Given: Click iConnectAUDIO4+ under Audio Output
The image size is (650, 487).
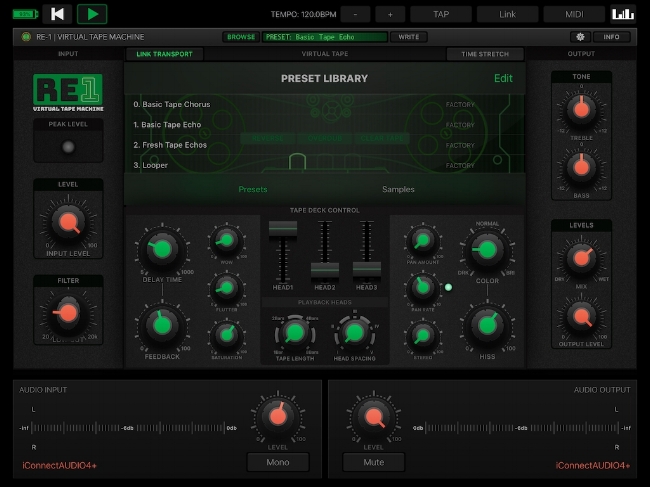Looking at the screenshot, I should pyautogui.click(x=593, y=465).
